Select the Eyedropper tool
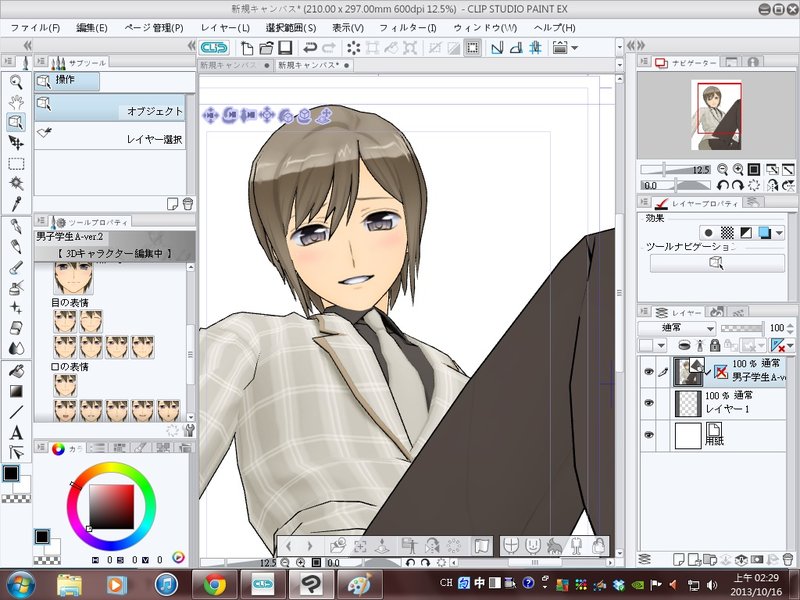Screen dimensions: 800x600 (x=16, y=204)
